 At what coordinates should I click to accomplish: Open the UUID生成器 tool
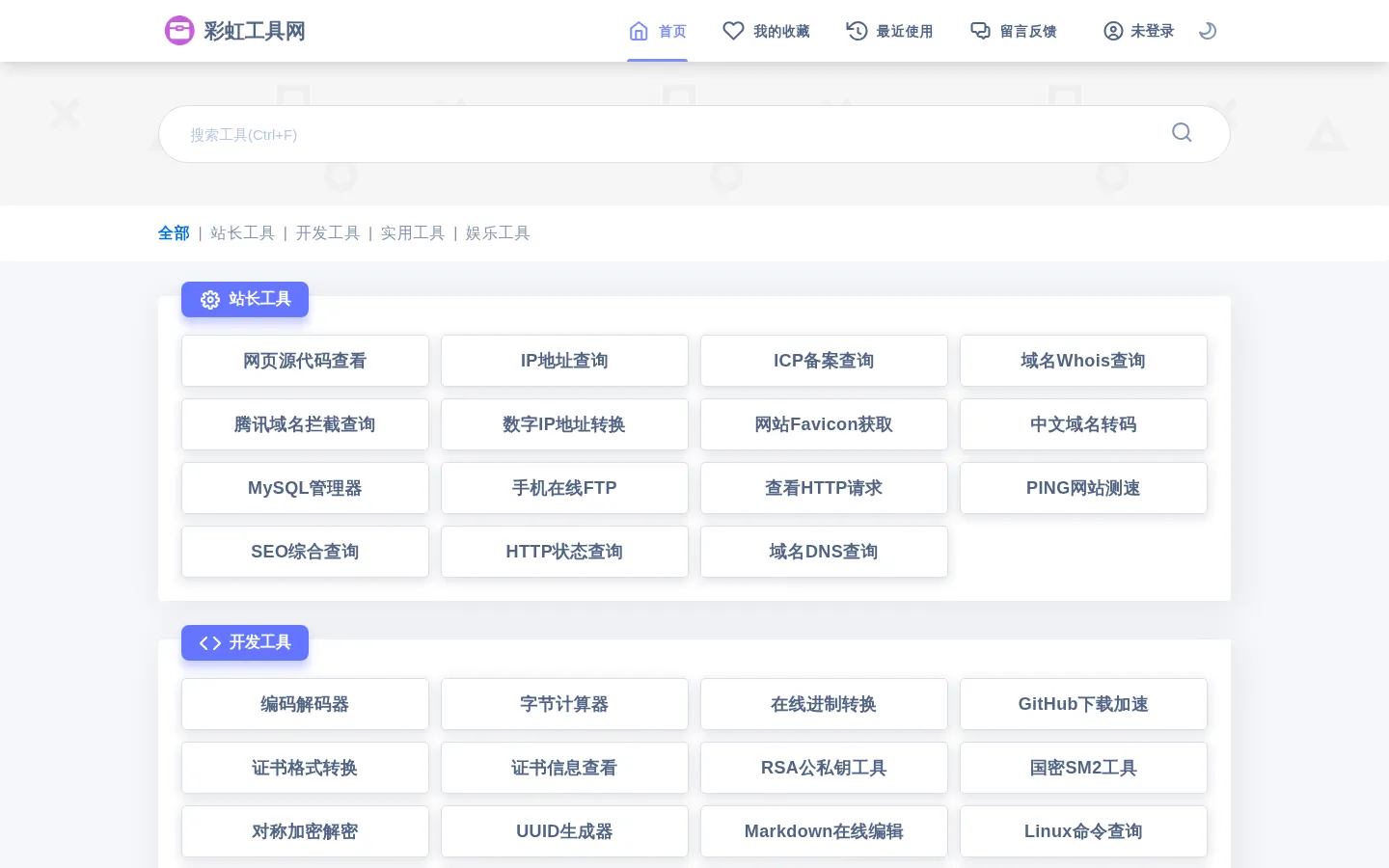coord(564,831)
